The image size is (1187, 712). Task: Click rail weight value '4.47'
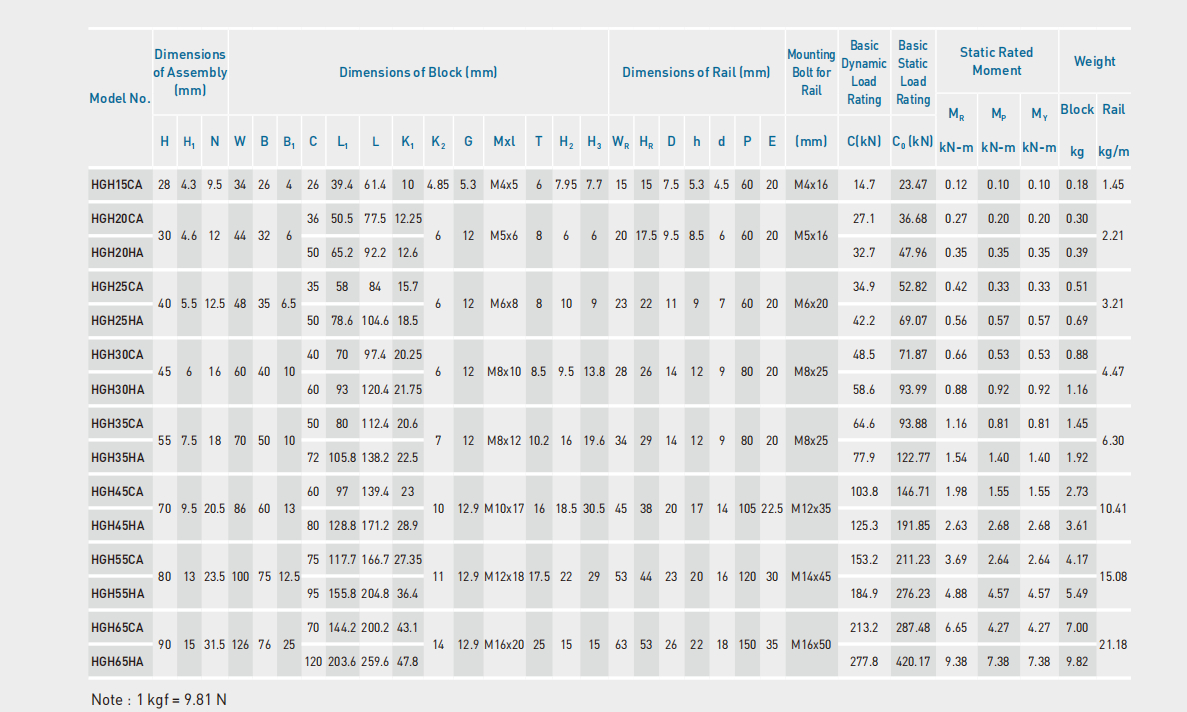pyautogui.click(x=1114, y=372)
